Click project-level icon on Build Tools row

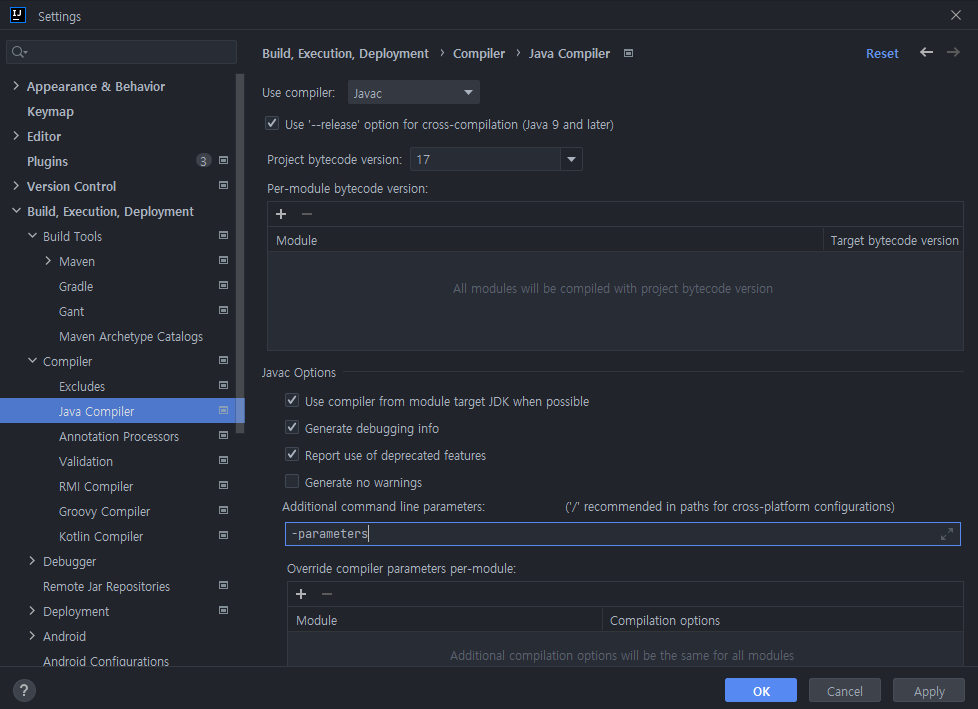tap(223, 235)
